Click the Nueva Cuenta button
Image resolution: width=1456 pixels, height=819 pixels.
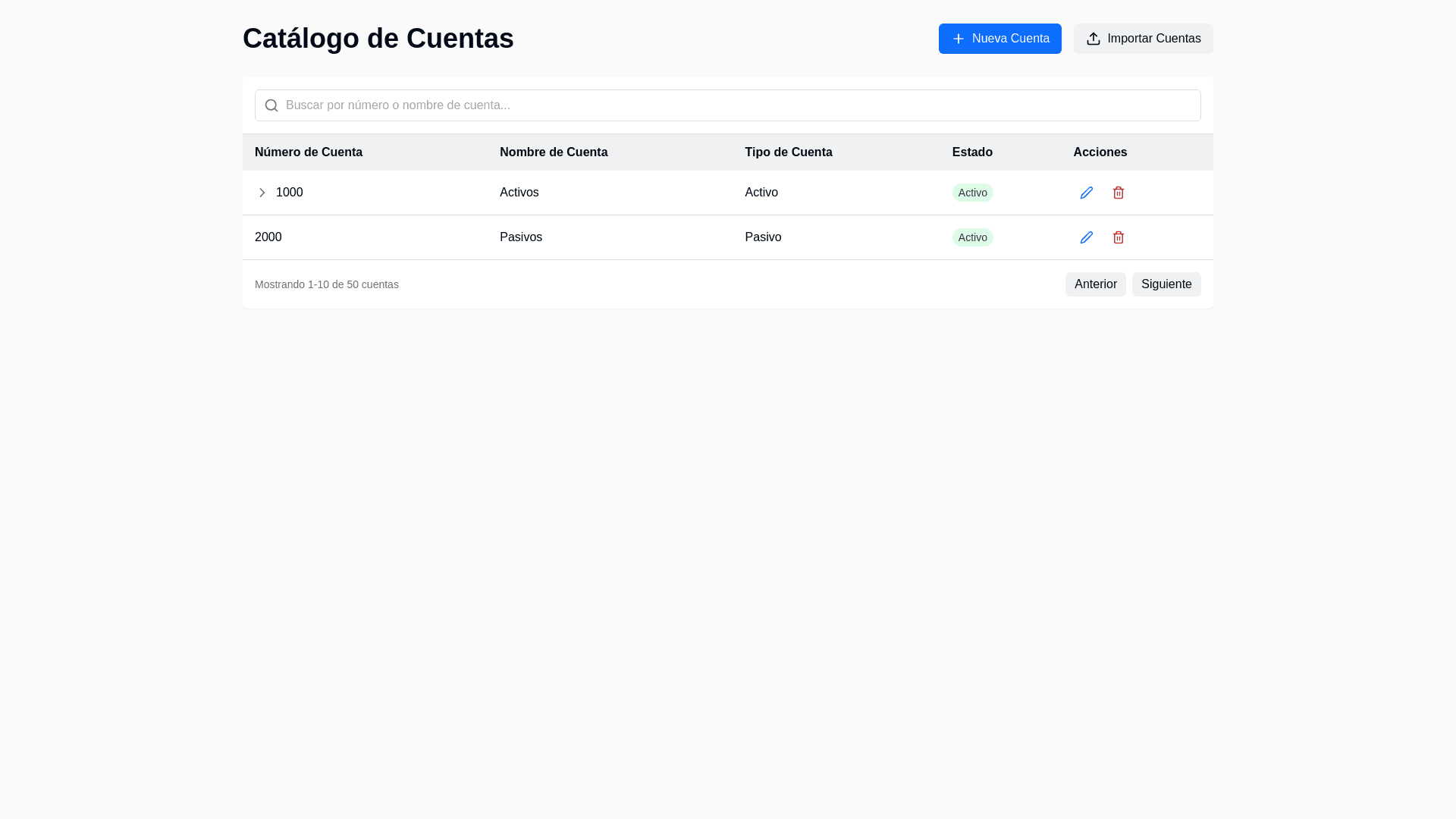999,39
